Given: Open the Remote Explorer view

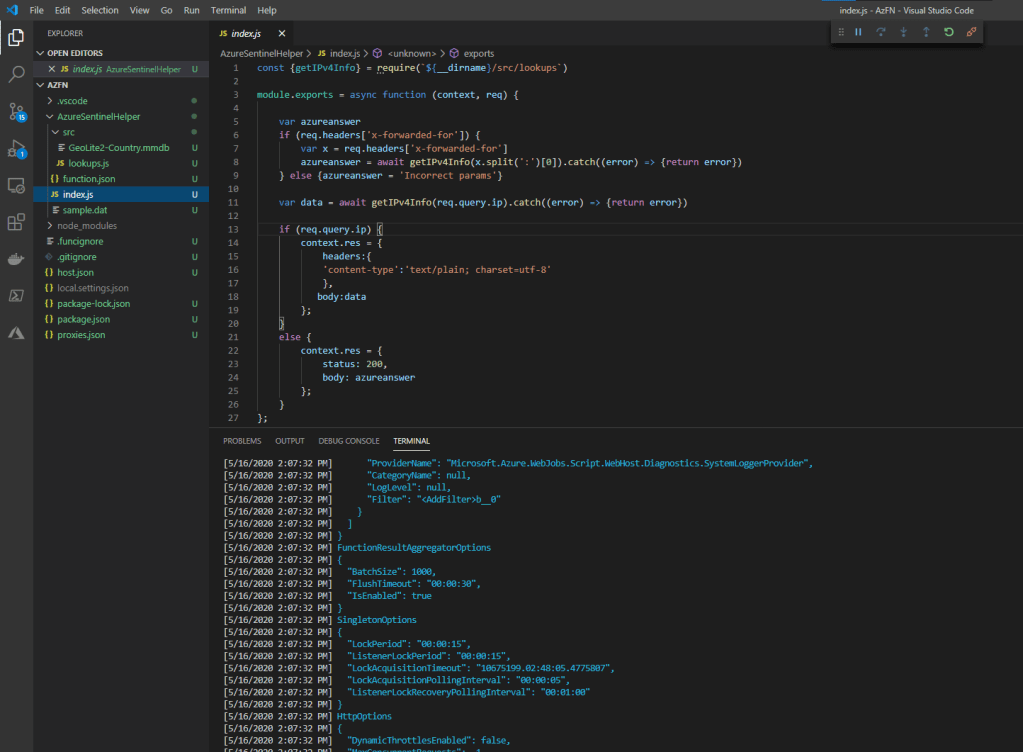Looking at the screenshot, I should click(16, 185).
